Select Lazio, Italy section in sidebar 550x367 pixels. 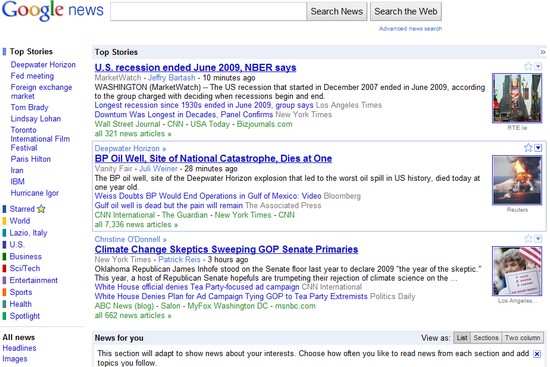[28, 233]
